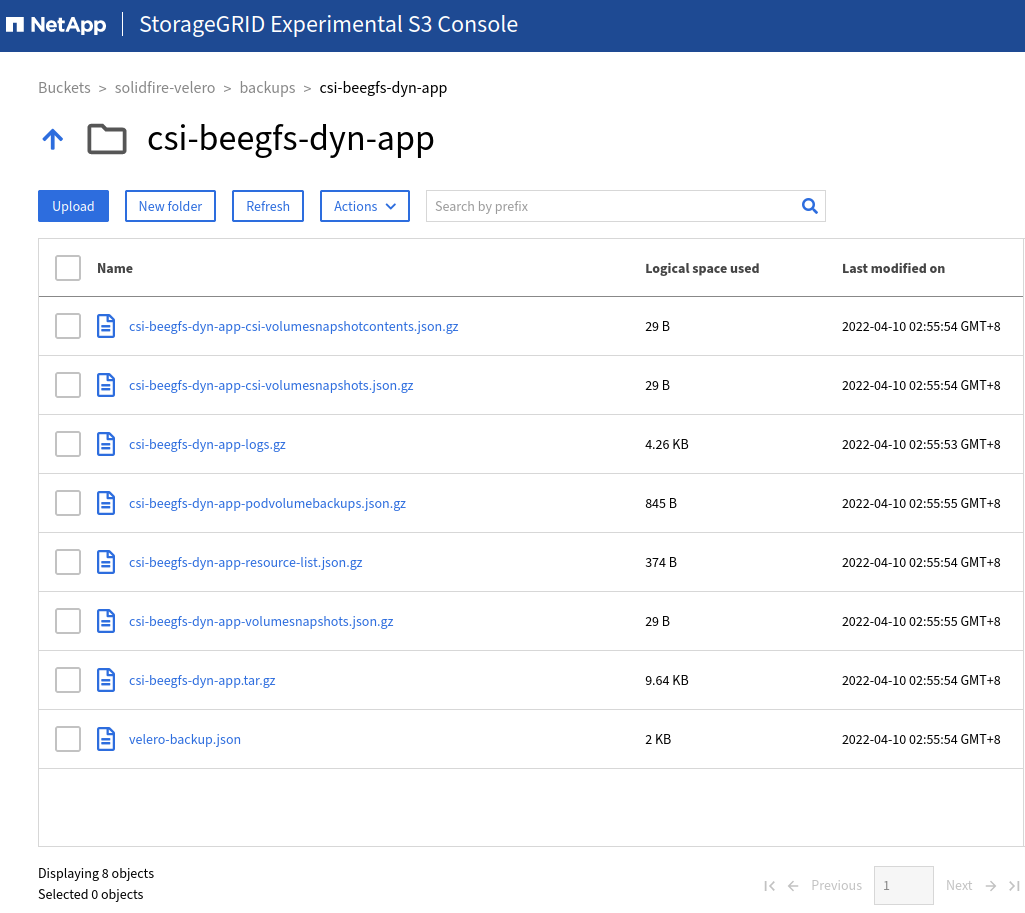The height and width of the screenshot is (913, 1025).
Task: Check the select-all checkbox in header row
Action: pos(68,268)
